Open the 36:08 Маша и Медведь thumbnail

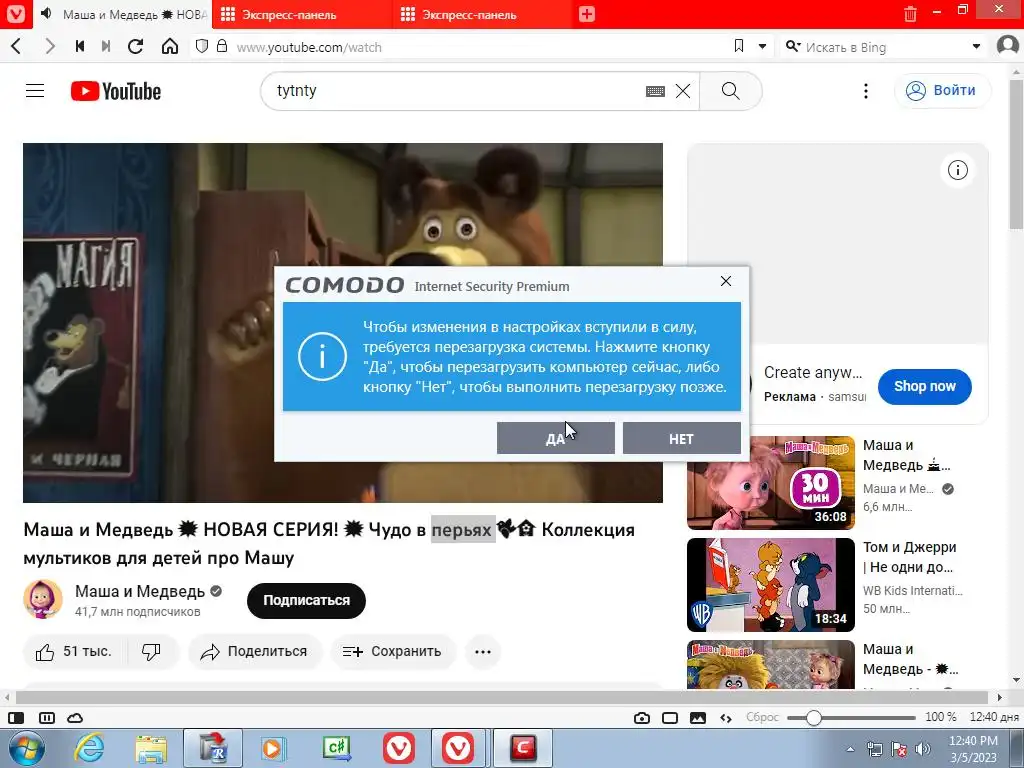click(771, 483)
